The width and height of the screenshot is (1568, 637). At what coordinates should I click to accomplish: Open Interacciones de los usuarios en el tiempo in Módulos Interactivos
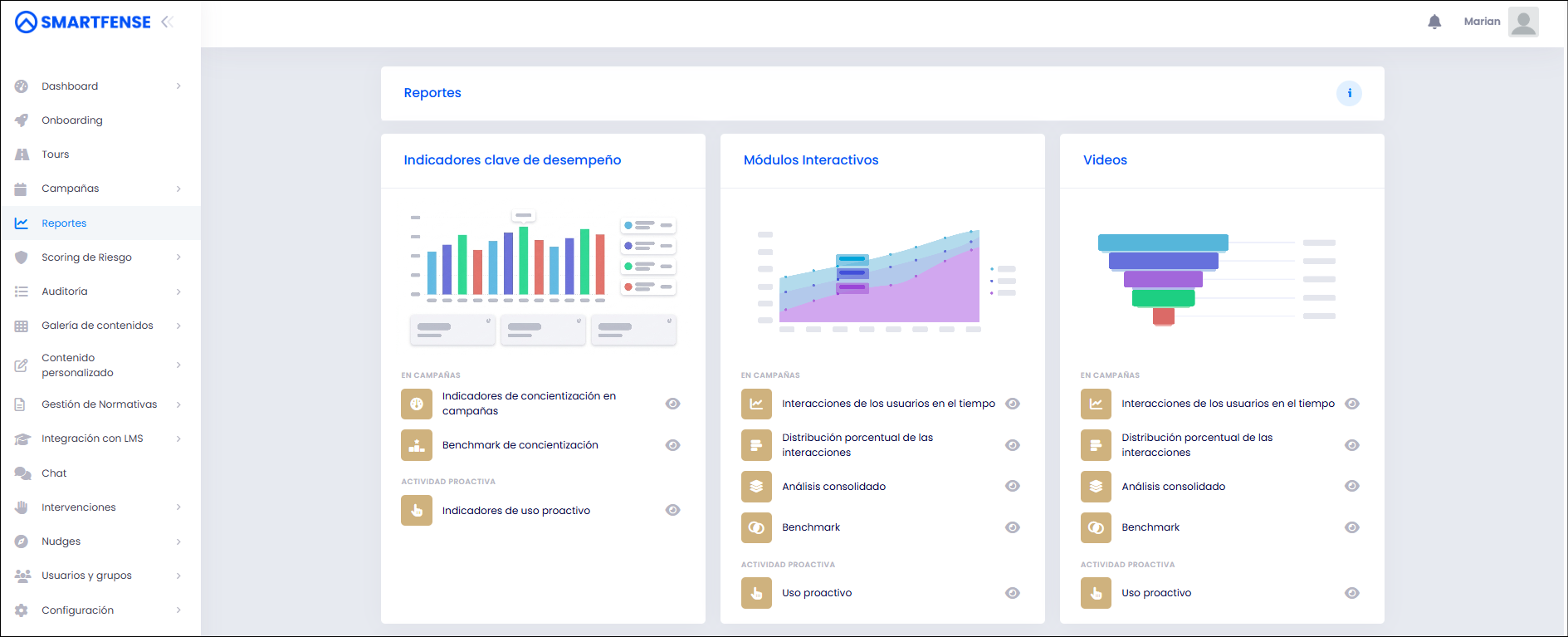(x=888, y=404)
